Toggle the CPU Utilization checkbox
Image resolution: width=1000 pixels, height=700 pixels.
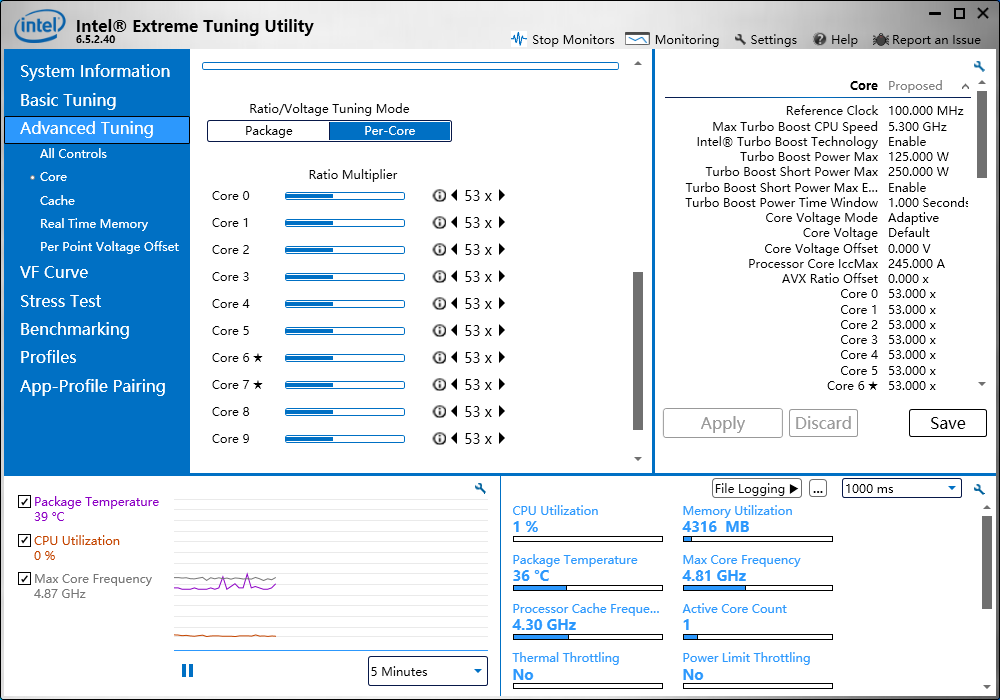point(25,540)
